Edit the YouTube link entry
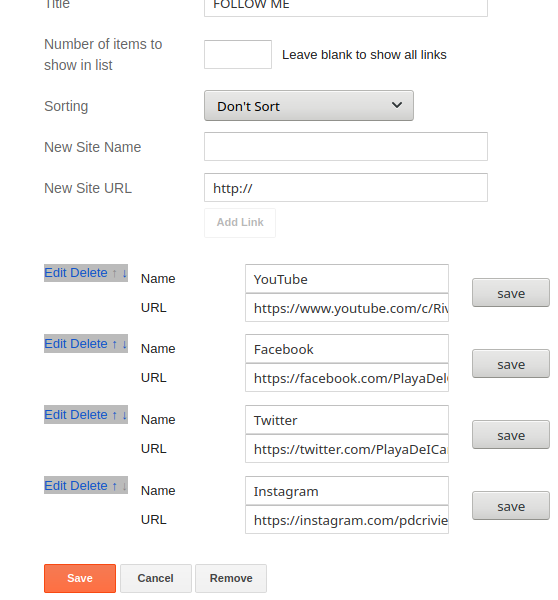This screenshot has width=558, height=600. (56, 273)
